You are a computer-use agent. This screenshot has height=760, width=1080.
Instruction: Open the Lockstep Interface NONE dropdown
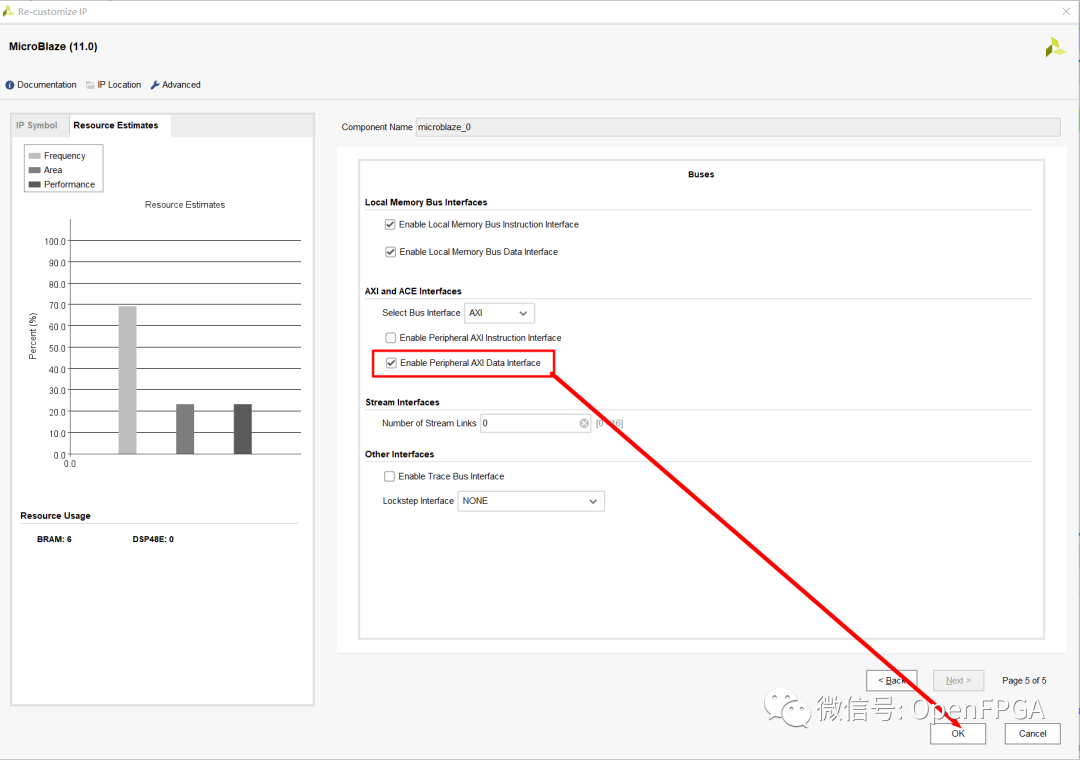tap(531, 501)
